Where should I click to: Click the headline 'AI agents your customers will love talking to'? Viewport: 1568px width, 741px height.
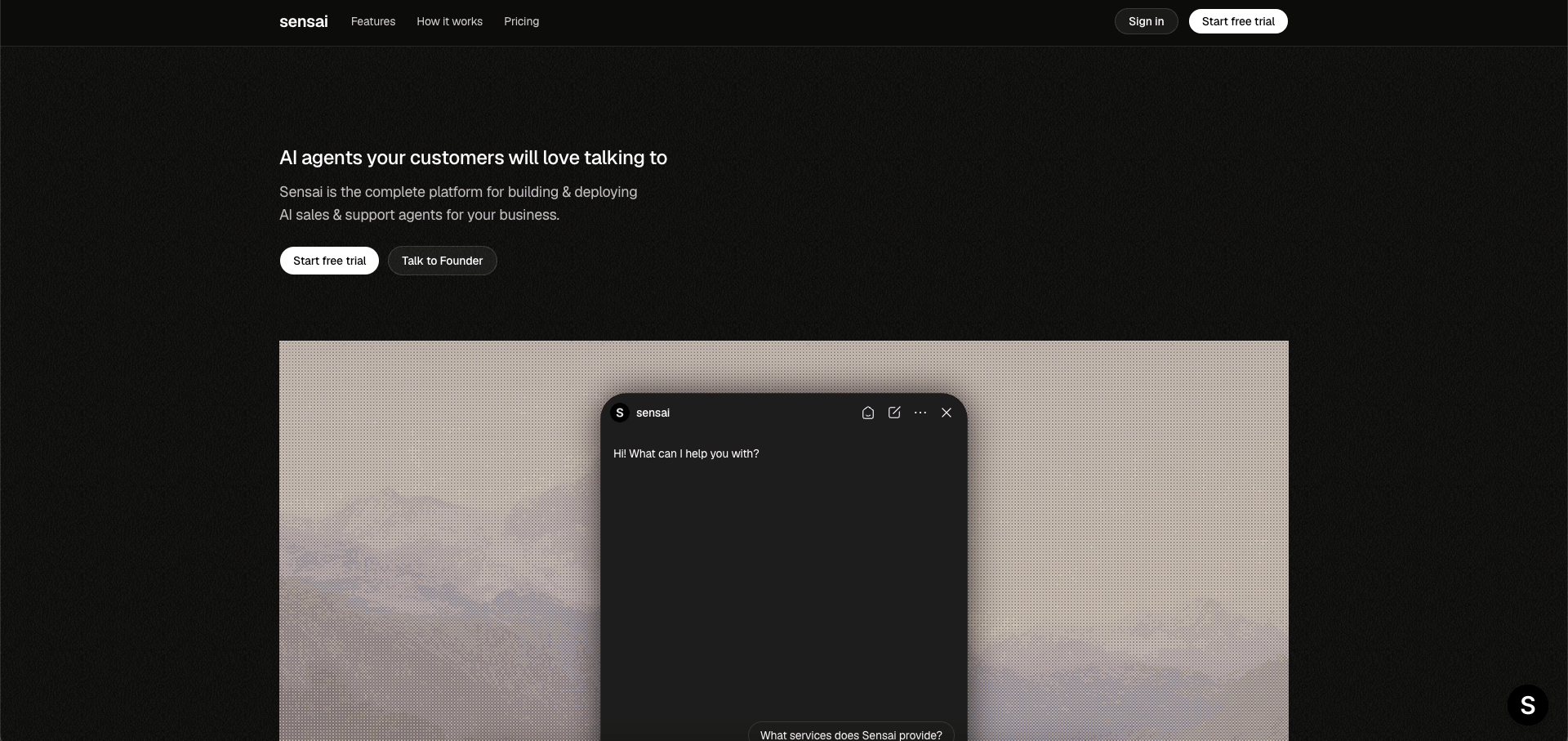(x=473, y=158)
